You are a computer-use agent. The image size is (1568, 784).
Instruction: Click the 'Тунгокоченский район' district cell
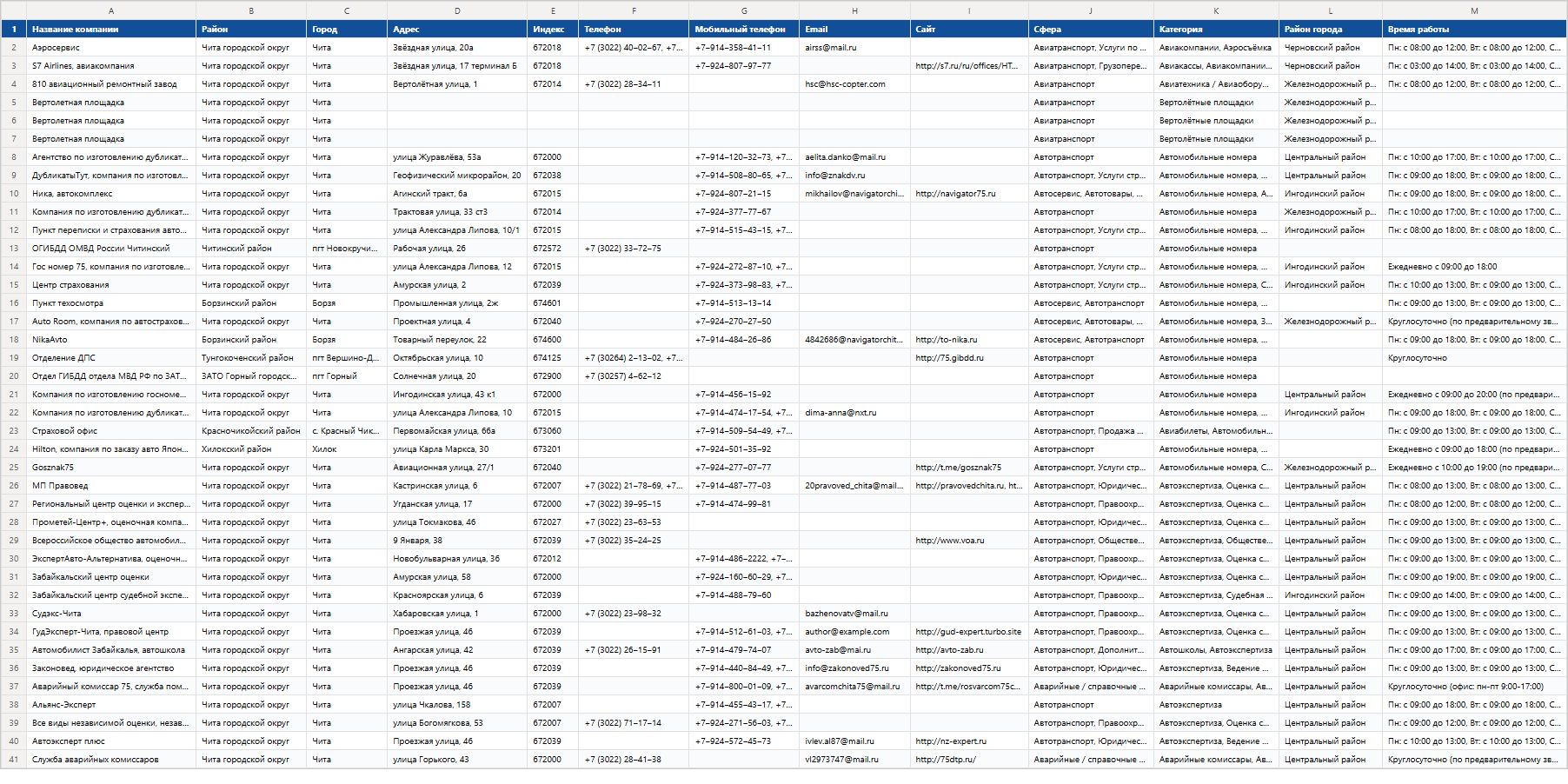coord(251,357)
